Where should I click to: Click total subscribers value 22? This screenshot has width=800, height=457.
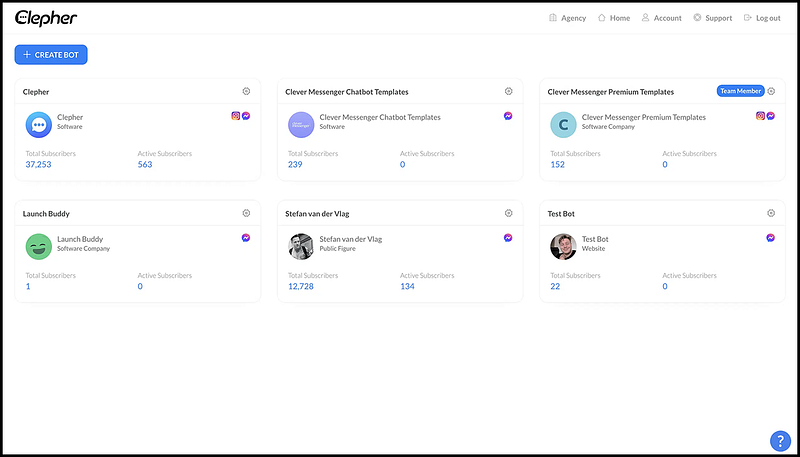point(555,286)
